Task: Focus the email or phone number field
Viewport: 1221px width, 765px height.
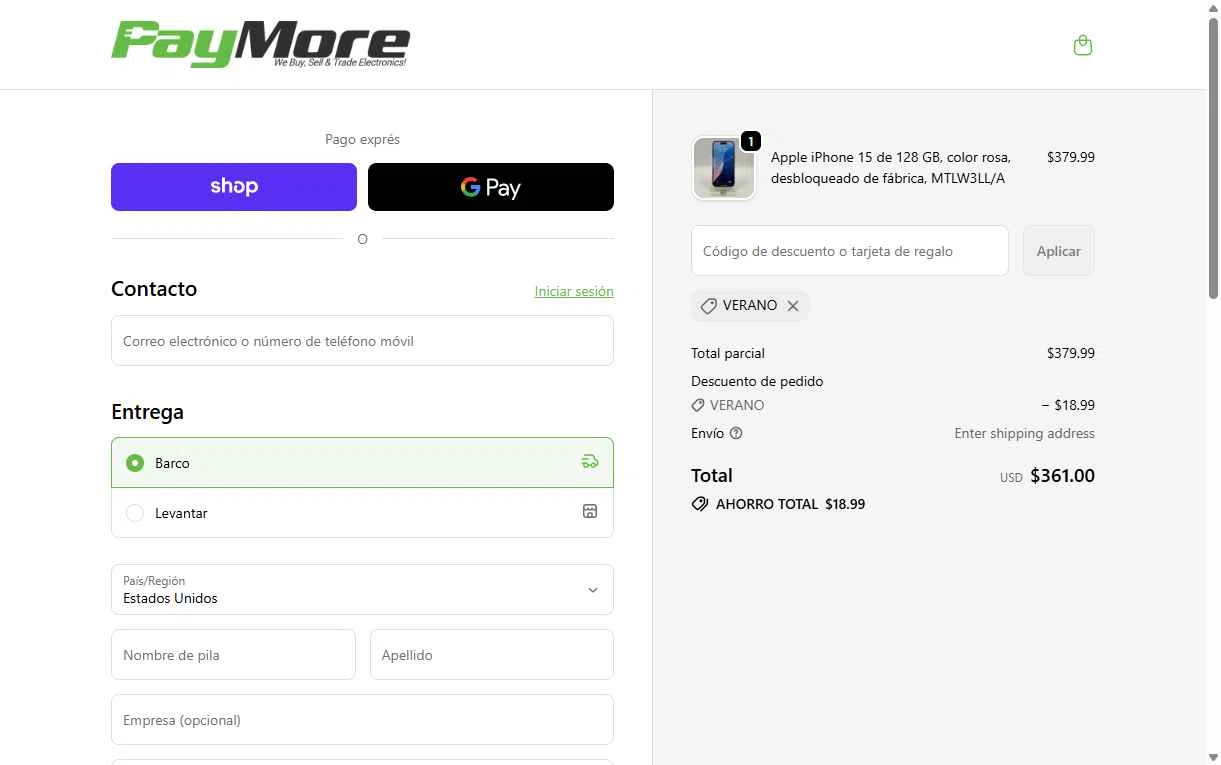Action: pos(362,341)
